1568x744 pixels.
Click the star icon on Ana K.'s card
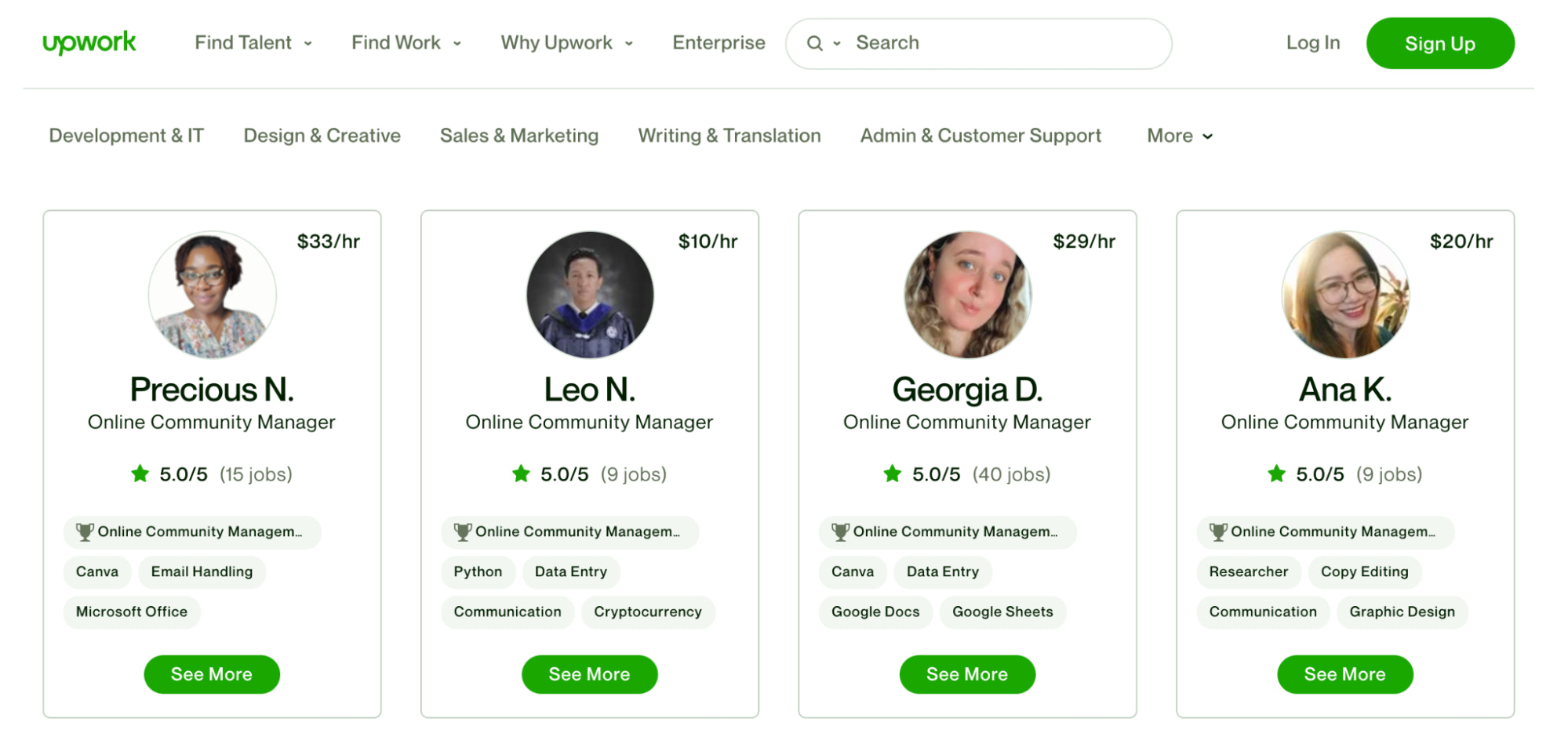pyautogui.click(x=1275, y=474)
